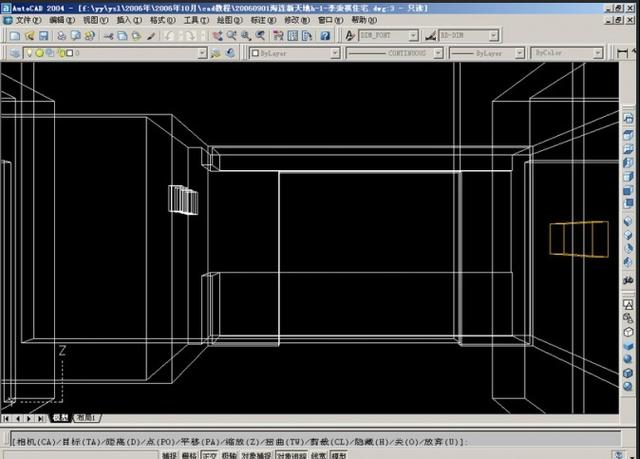Open the Layer Properties Manager icon
640x459 pixels.
15,53
